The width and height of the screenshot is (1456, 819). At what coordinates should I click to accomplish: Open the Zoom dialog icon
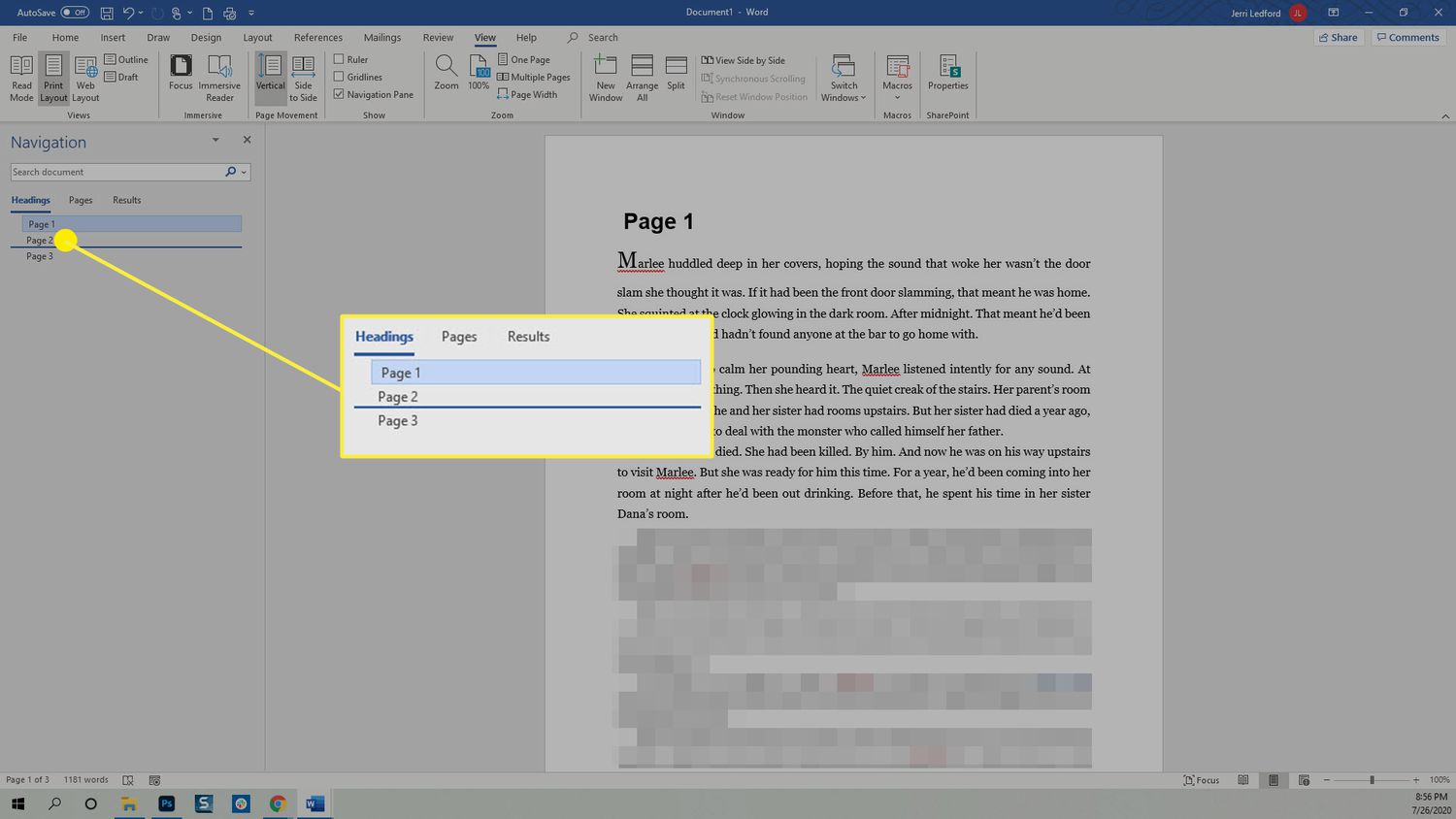(446, 73)
